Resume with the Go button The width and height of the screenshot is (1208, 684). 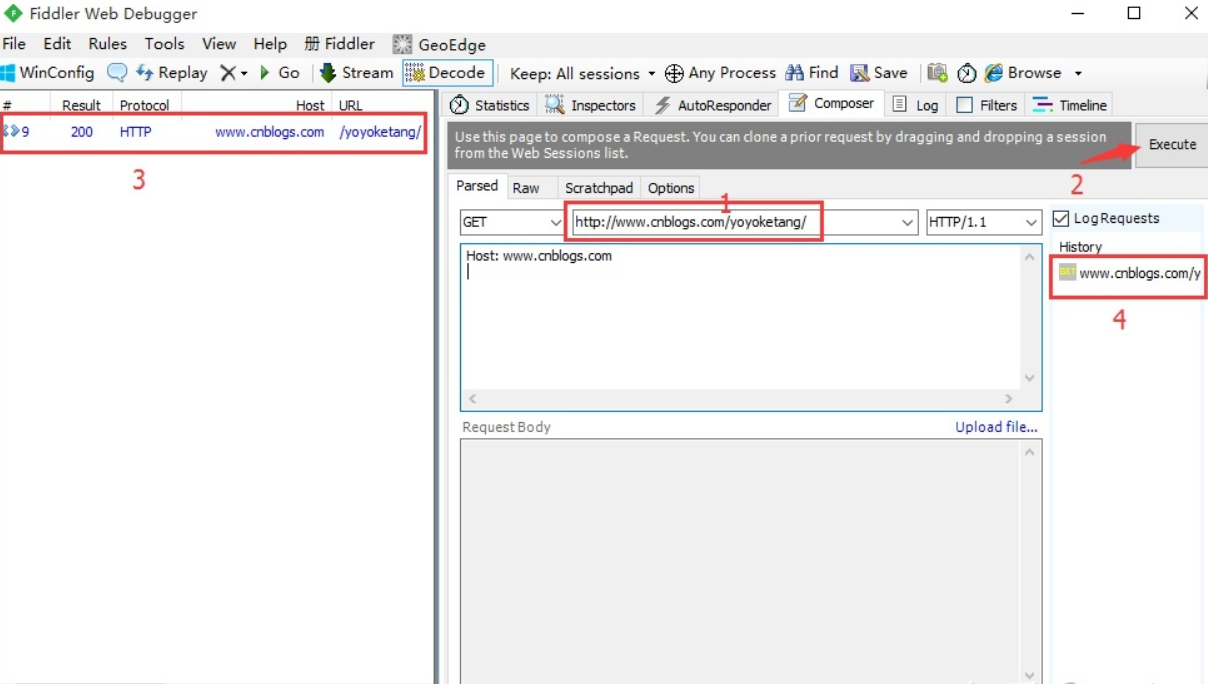point(279,73)
